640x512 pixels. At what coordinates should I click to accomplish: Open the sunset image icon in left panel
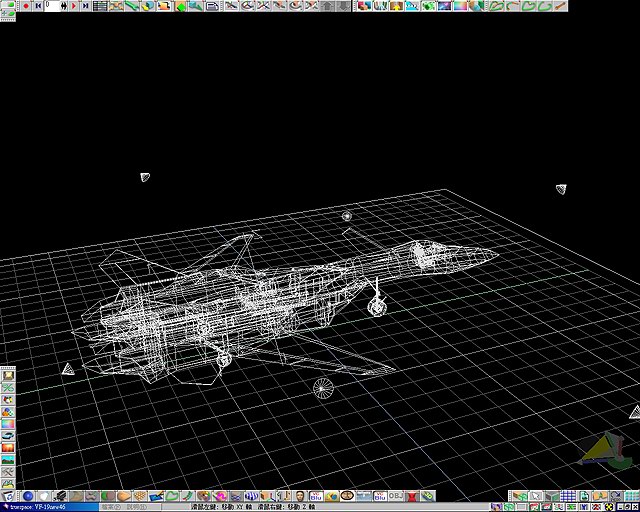(x=8, y=449)
